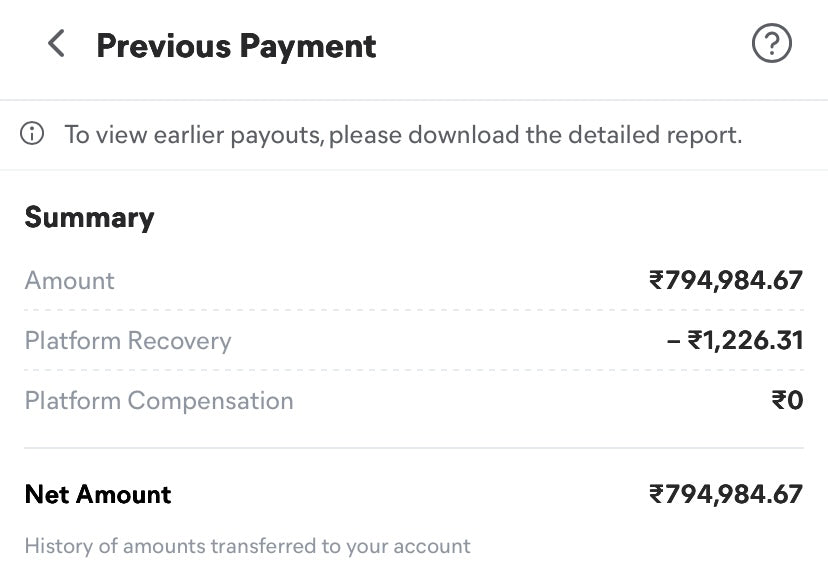Click the minus sign before recovery amount
The height and width of the screenshot is (566, 828).
point(673,341)
